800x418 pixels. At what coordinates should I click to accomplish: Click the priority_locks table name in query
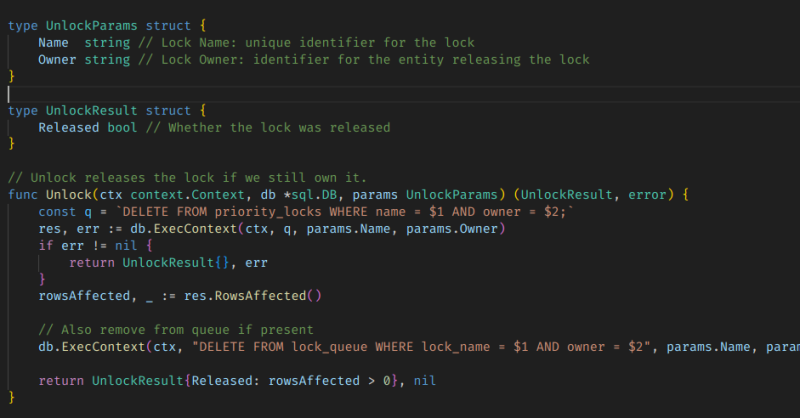pyautogui.click(x=246, y=212)
